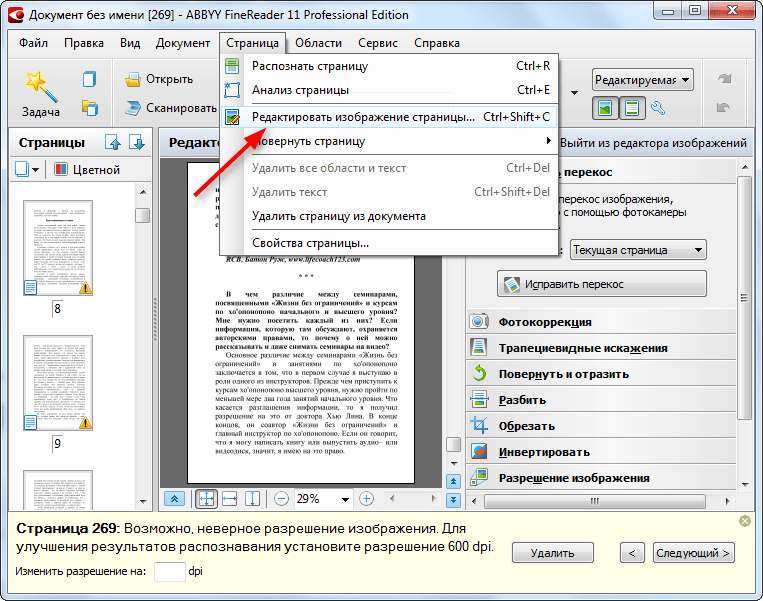Toggle the text window view button

pos(631,108)
